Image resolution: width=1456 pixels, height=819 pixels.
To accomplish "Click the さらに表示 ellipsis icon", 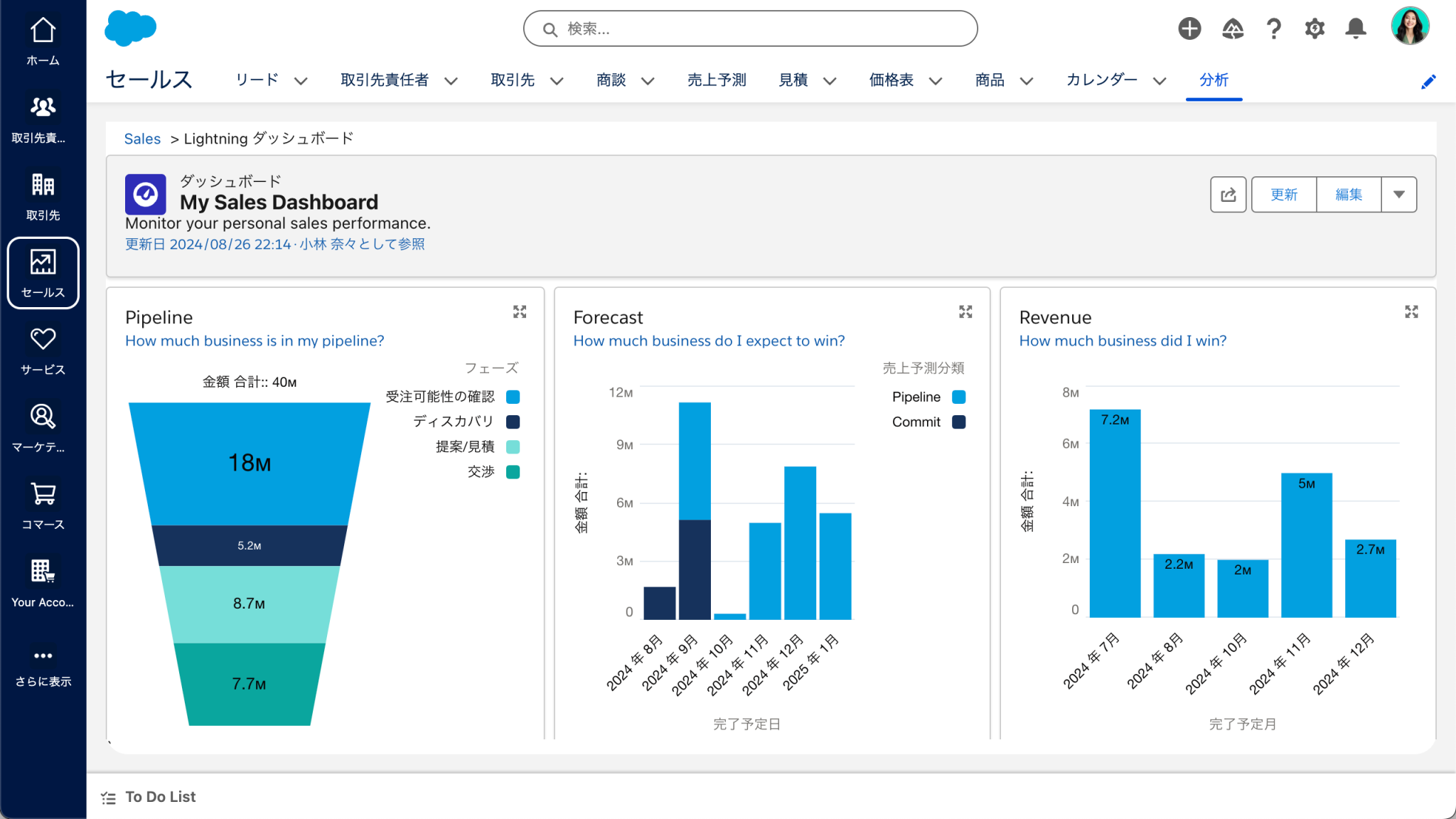I will point(43,655).
